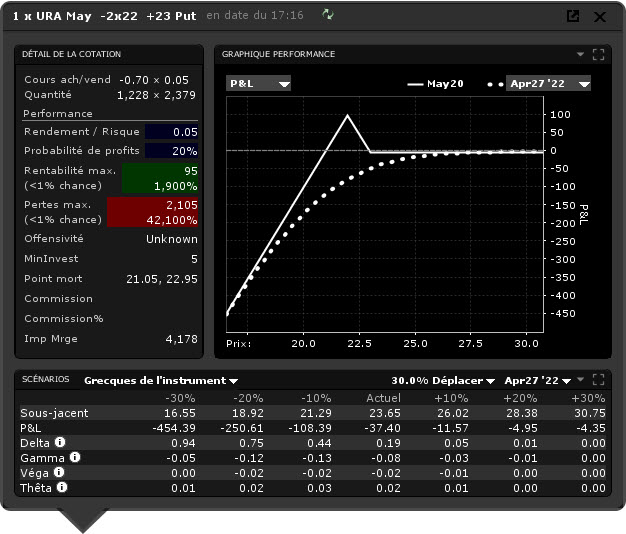Close the URA May put strategy panel
This screenshot has height=534, width=626.
pos(600,16)
